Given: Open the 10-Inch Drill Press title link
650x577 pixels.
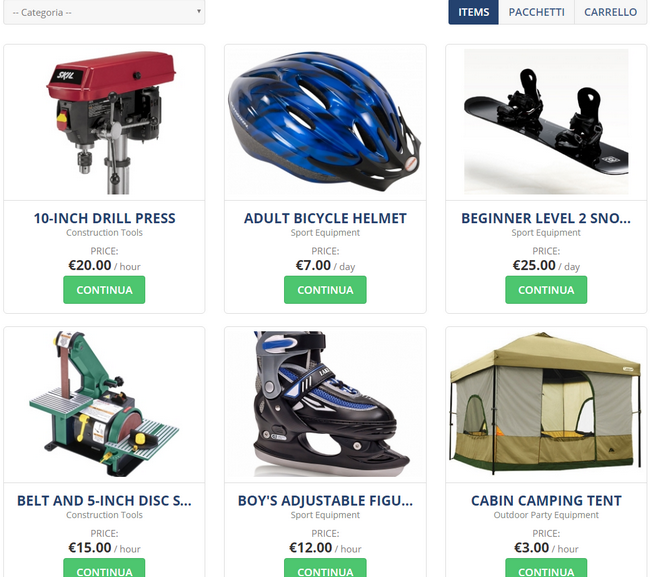Looking at the screenshot, I should (x=104, y=218).
